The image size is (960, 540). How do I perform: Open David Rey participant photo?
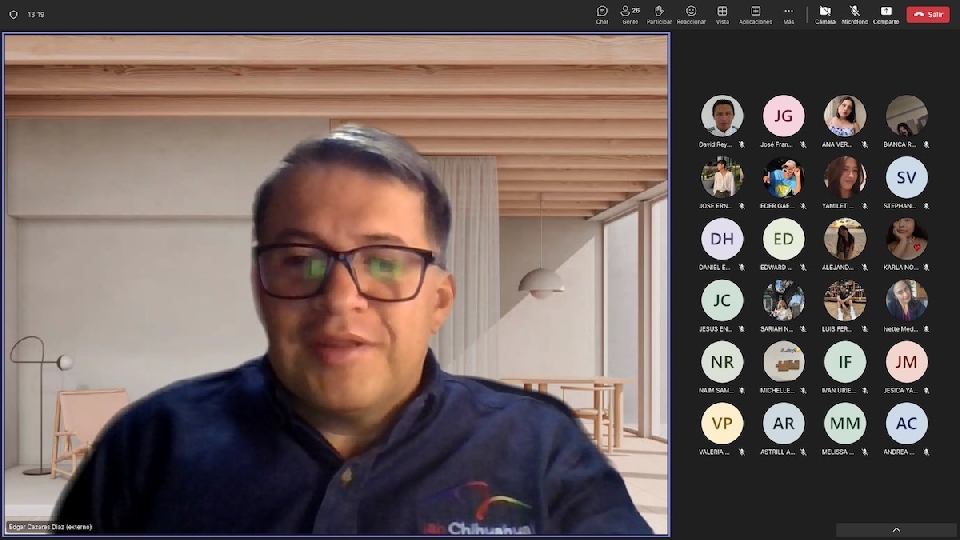[722, 116]
